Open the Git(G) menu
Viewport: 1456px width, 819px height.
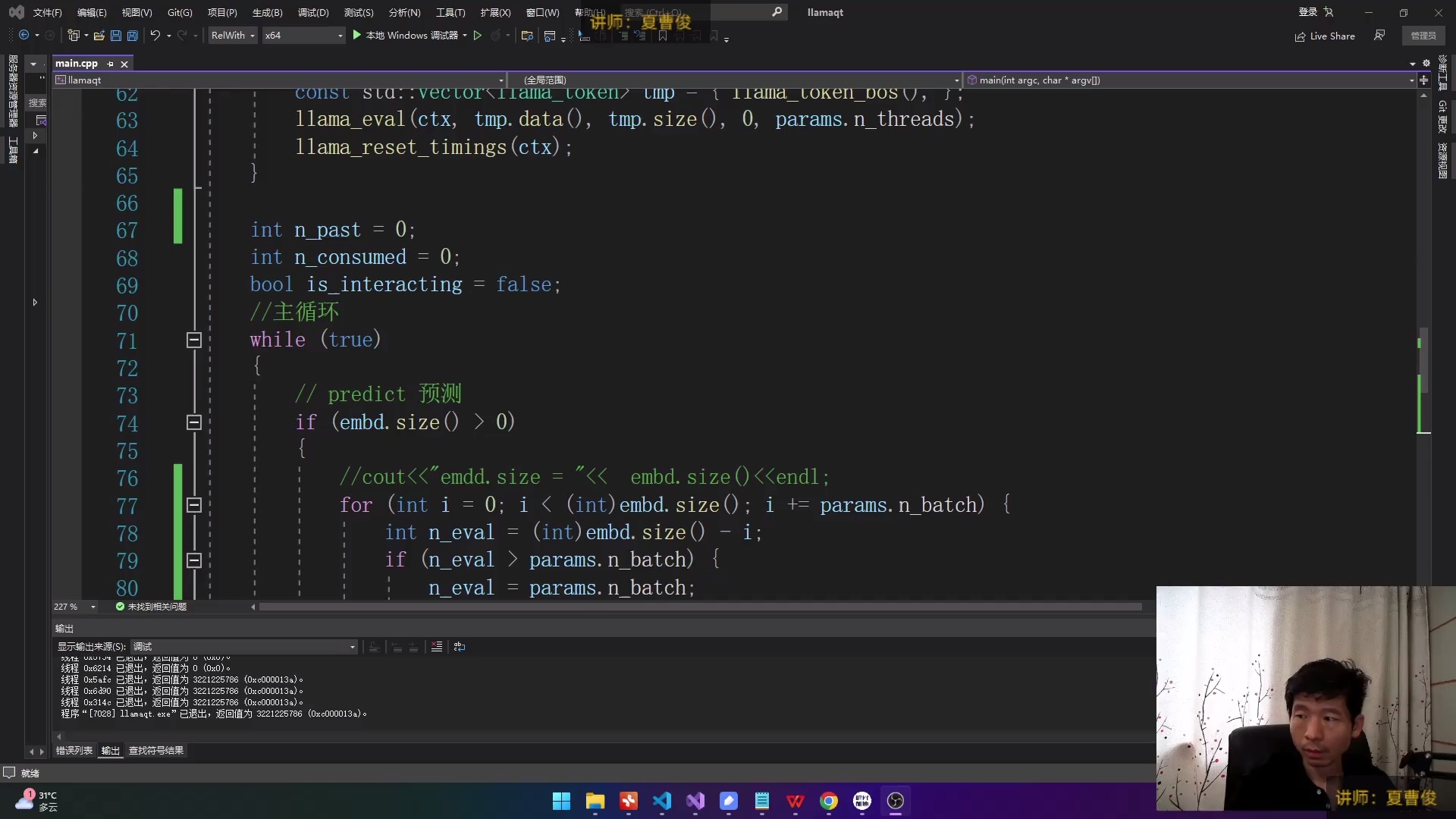pos(179,12)
